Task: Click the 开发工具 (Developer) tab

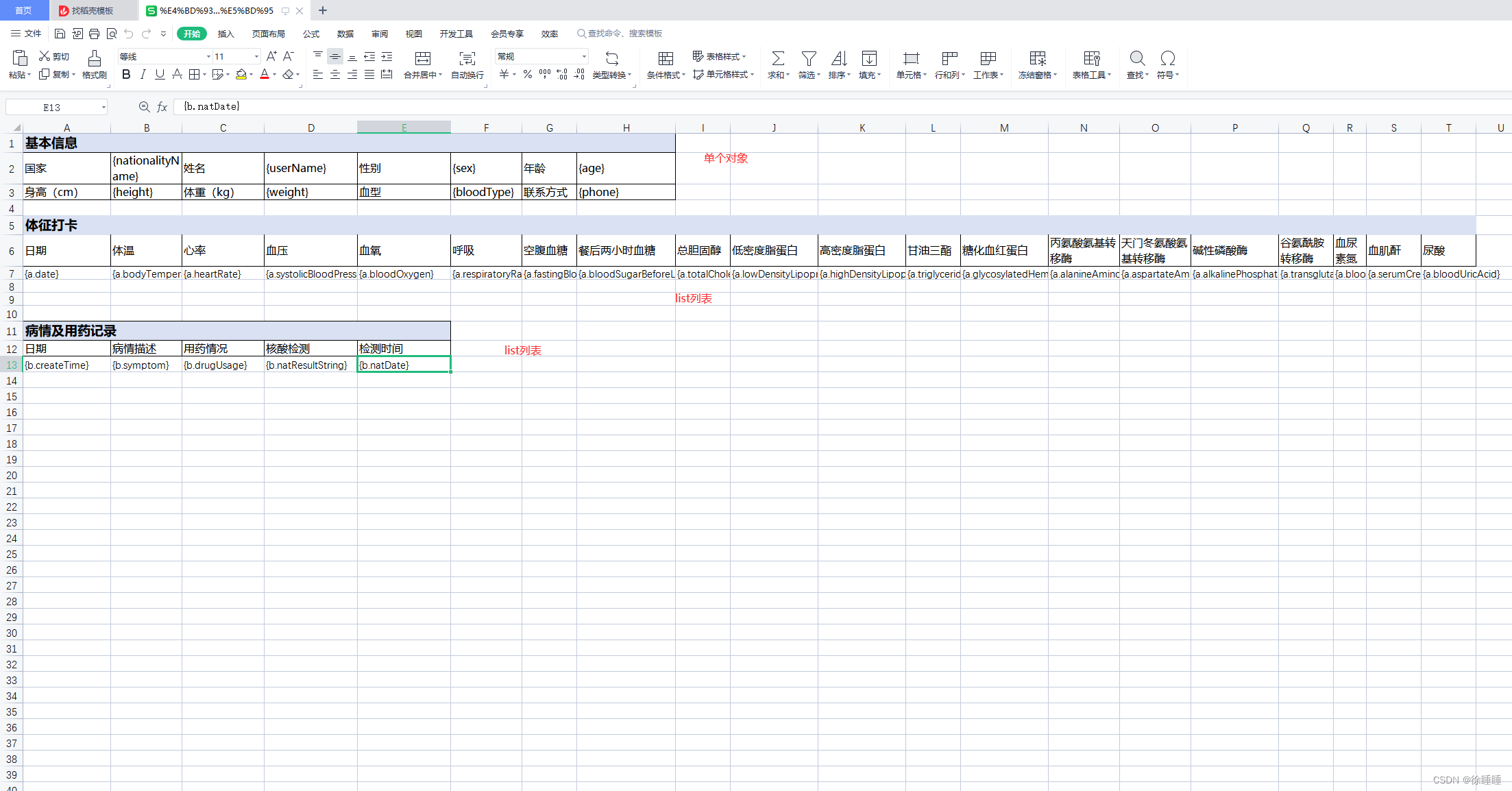Action: point(456,34)
